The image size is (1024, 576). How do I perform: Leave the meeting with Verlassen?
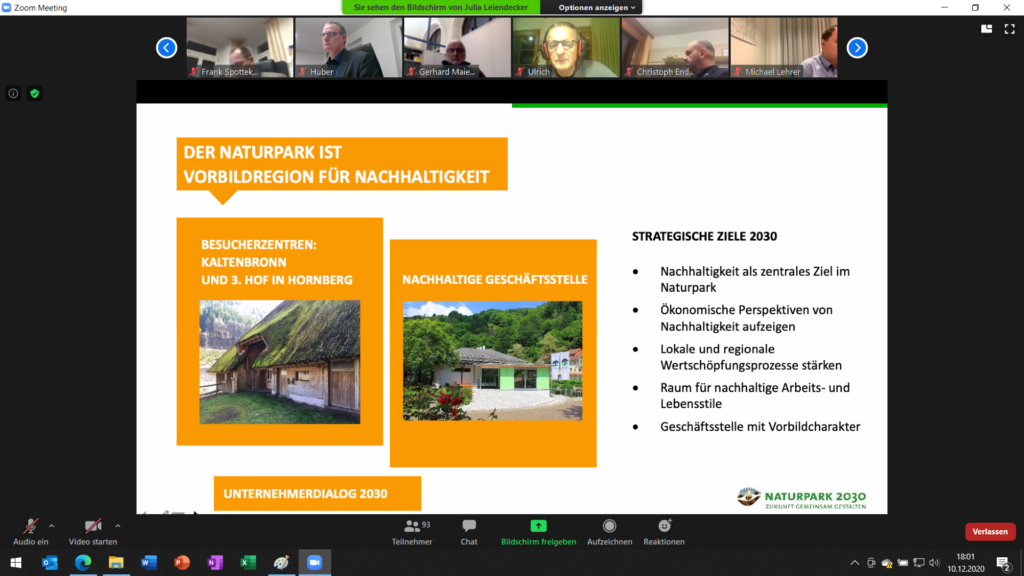(x=989, y=531)
